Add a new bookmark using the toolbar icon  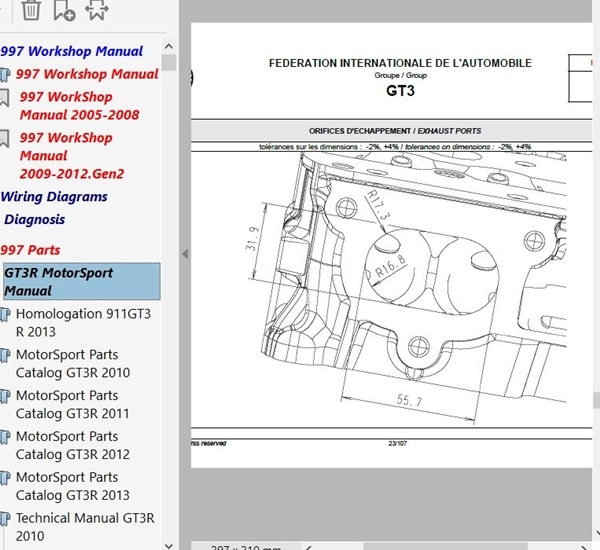(x=64, y=10)
